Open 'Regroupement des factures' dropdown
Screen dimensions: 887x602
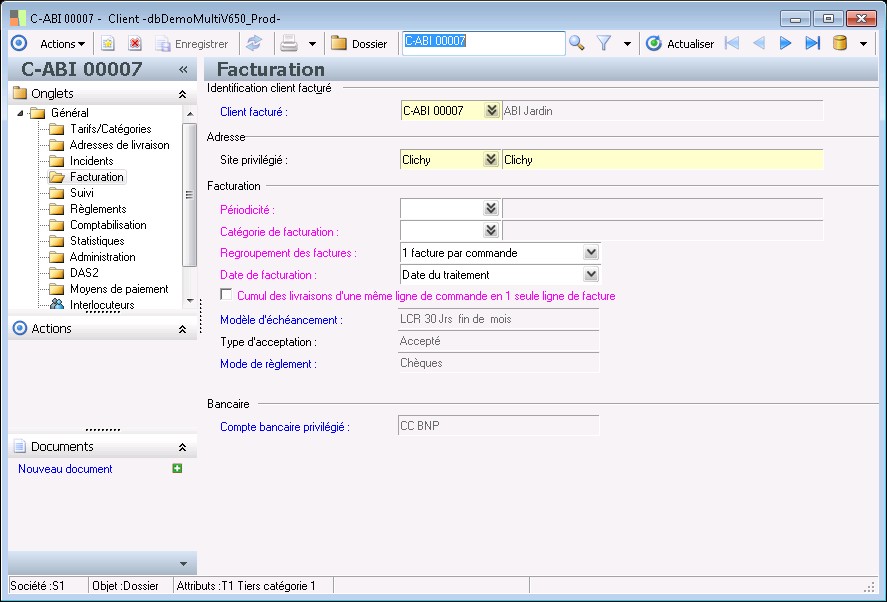(x=590, y=253)
